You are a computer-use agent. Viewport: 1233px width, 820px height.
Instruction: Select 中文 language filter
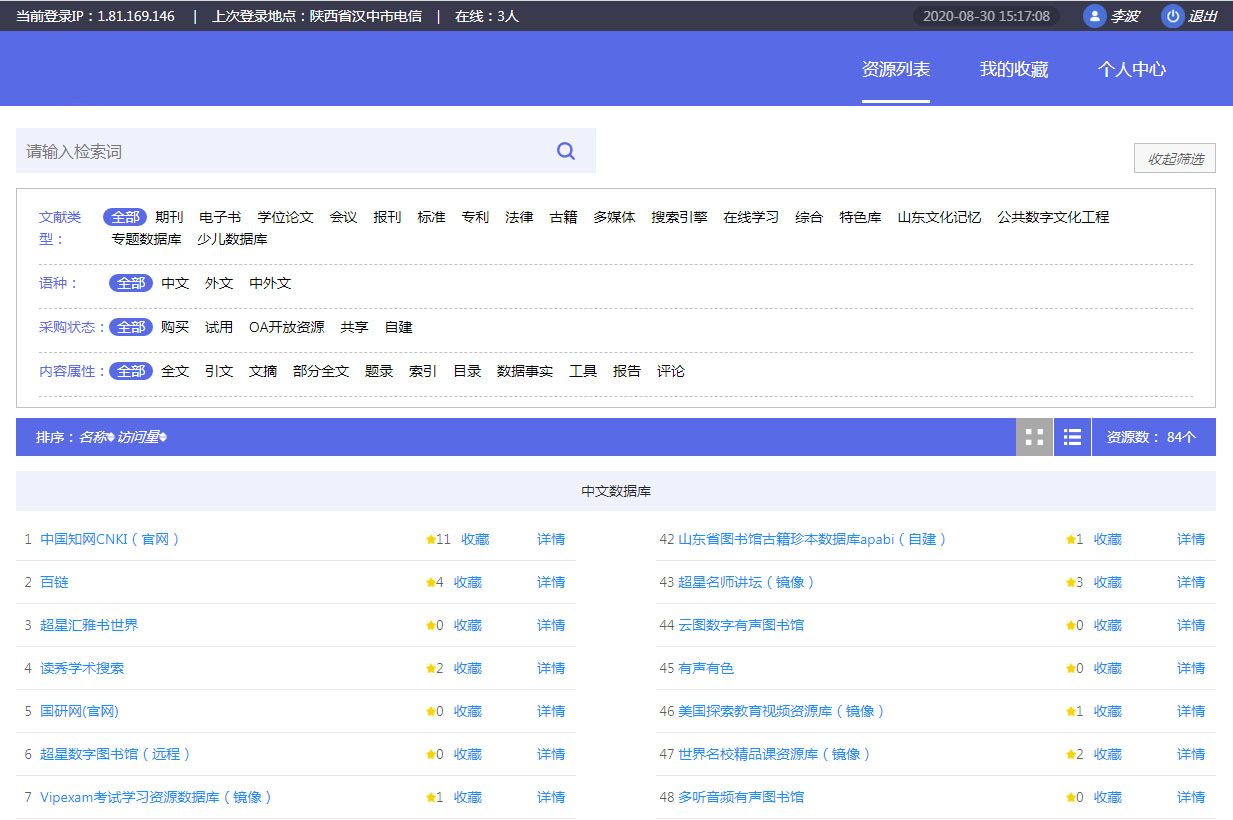pyautogui.click(x=175, y=283)
